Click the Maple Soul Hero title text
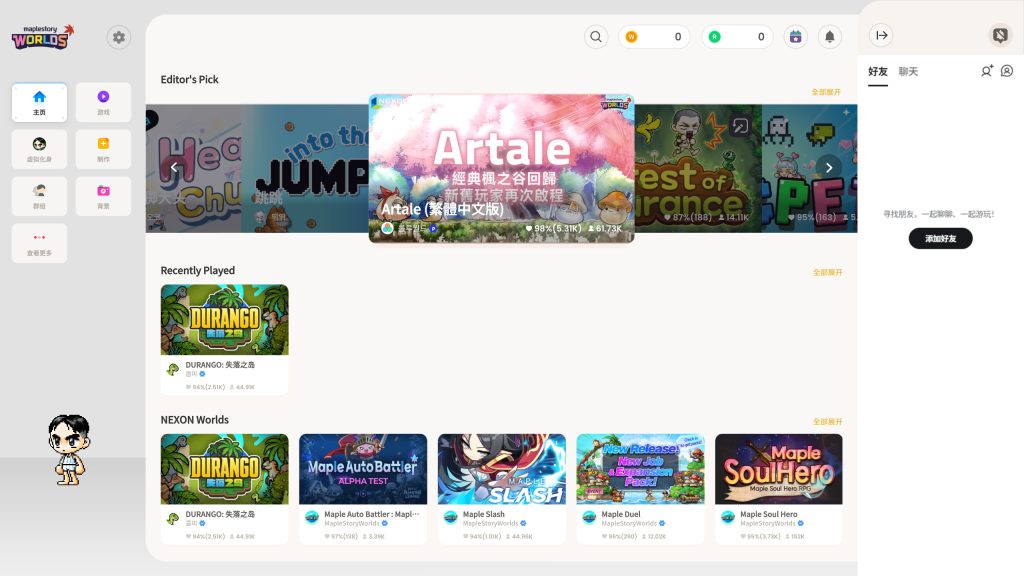The image size is (1024, 576). coord(769,514)
